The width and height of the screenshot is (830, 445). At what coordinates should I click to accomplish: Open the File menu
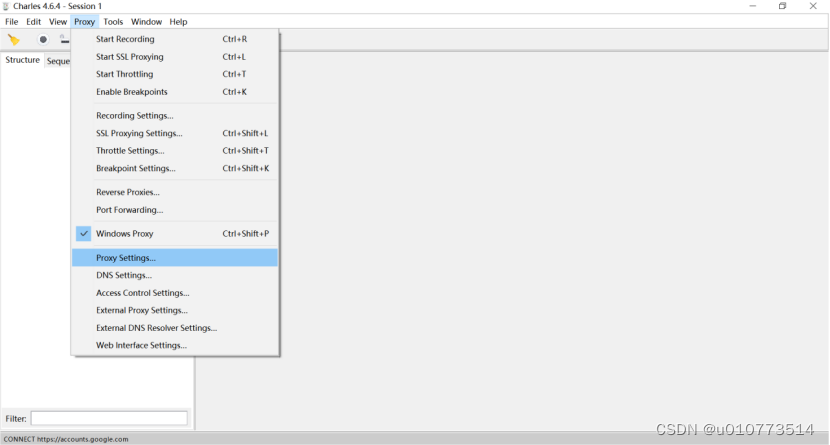[12, 22]
